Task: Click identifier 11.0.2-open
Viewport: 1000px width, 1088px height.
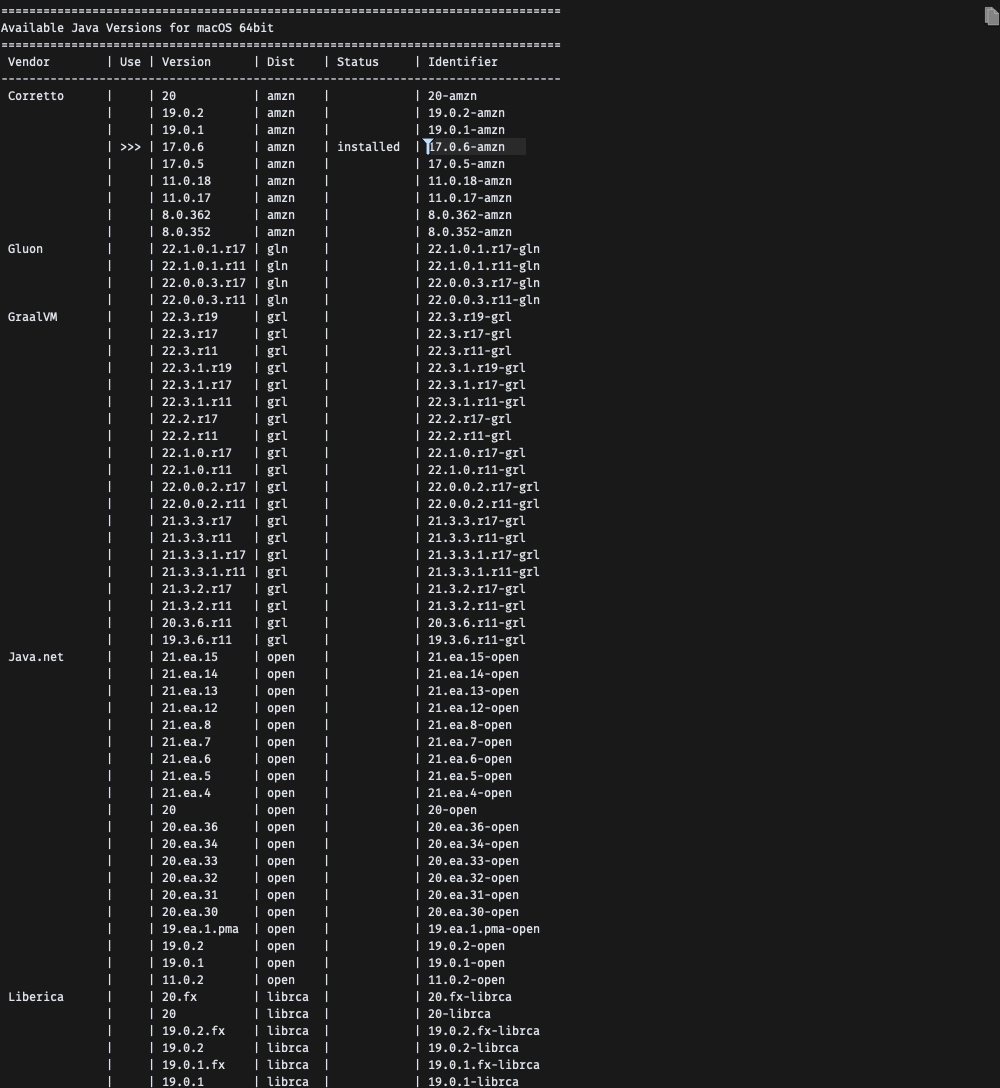Action: pos(466,980)
